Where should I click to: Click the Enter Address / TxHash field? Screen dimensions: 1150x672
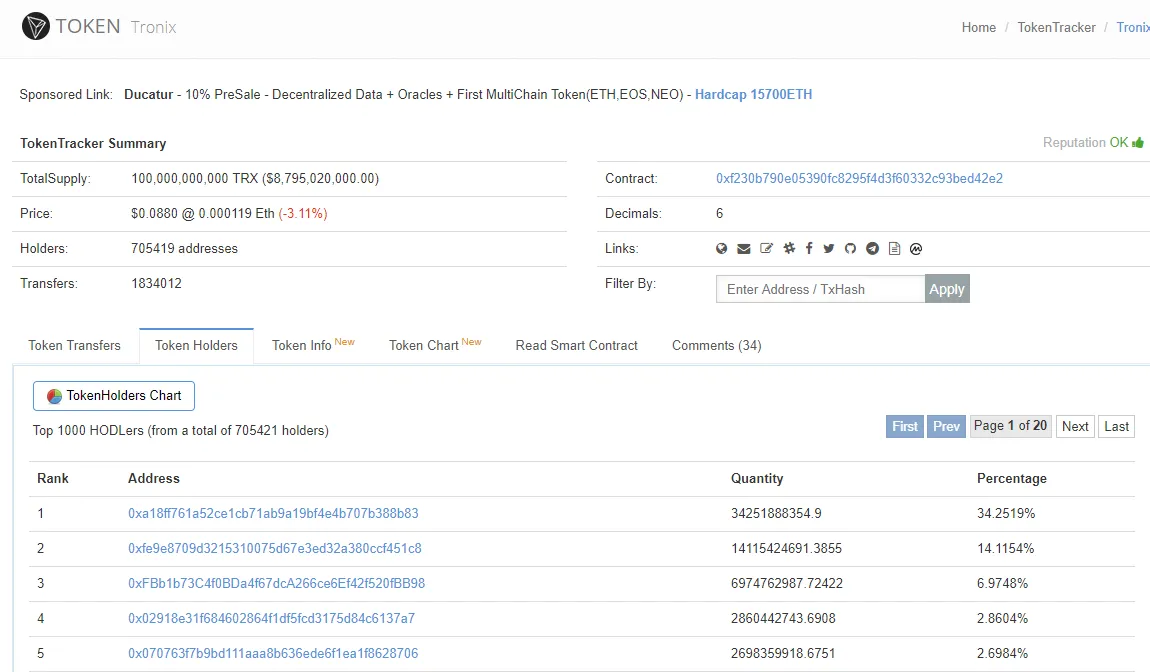pos(820,289)
